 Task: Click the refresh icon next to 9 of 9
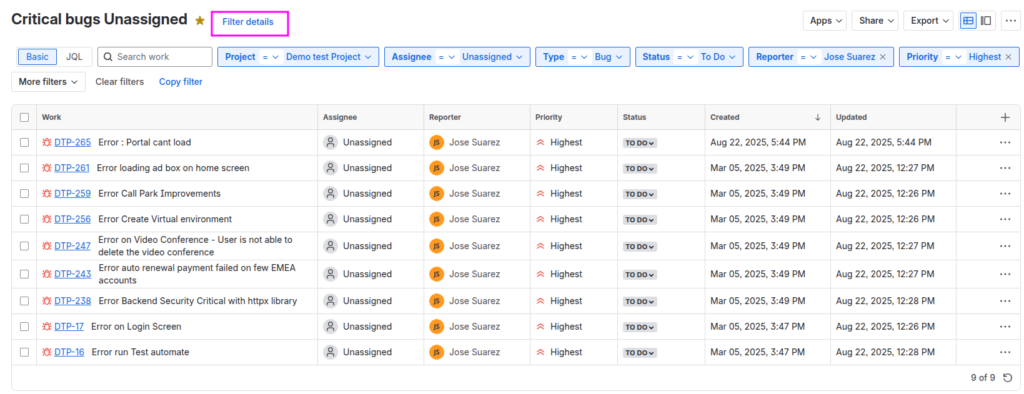click(x=1008, y=378)
